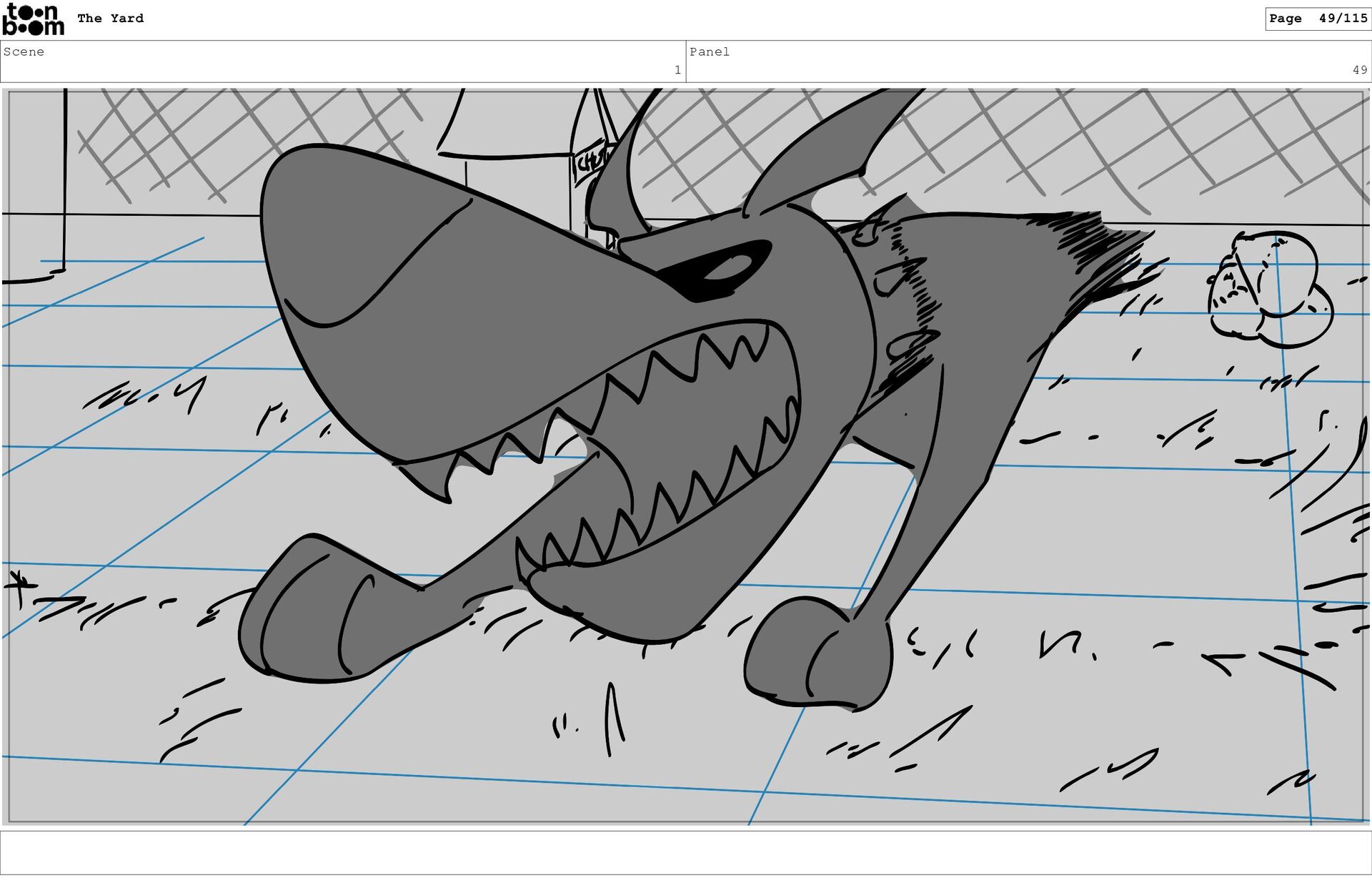Click the panel number 49 value
The height and width of the screenshot is (888, 1372).
tap(1358, 70)
